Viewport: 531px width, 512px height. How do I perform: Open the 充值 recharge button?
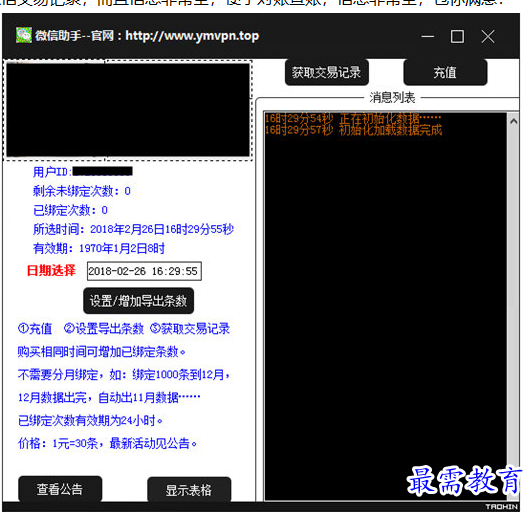coord(445,72)
